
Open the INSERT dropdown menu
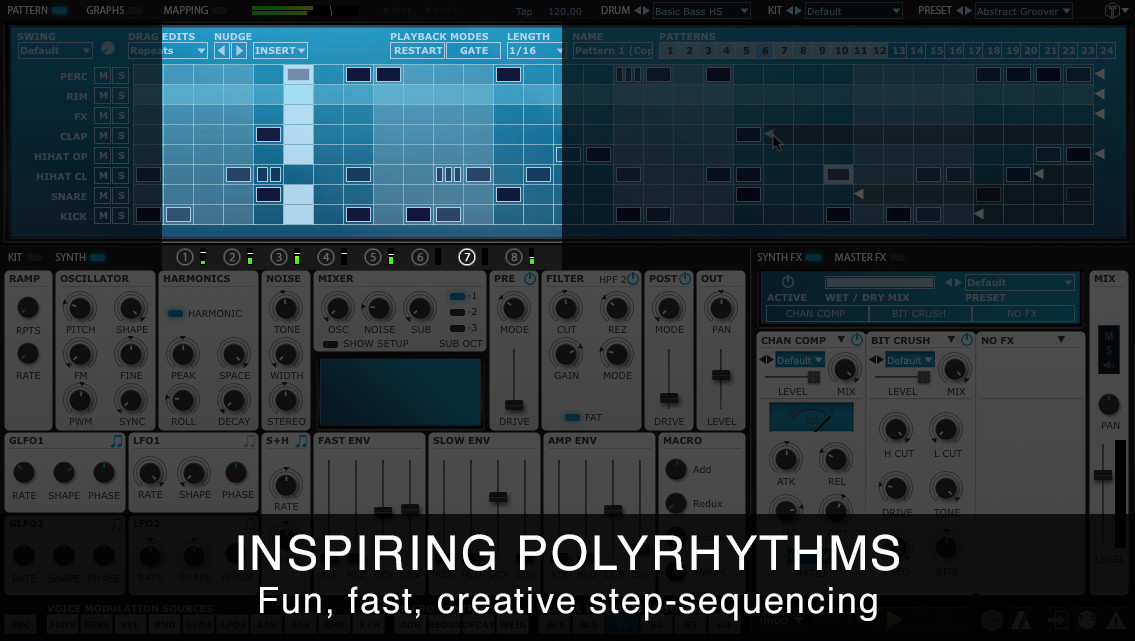click(x=280, y=51)
